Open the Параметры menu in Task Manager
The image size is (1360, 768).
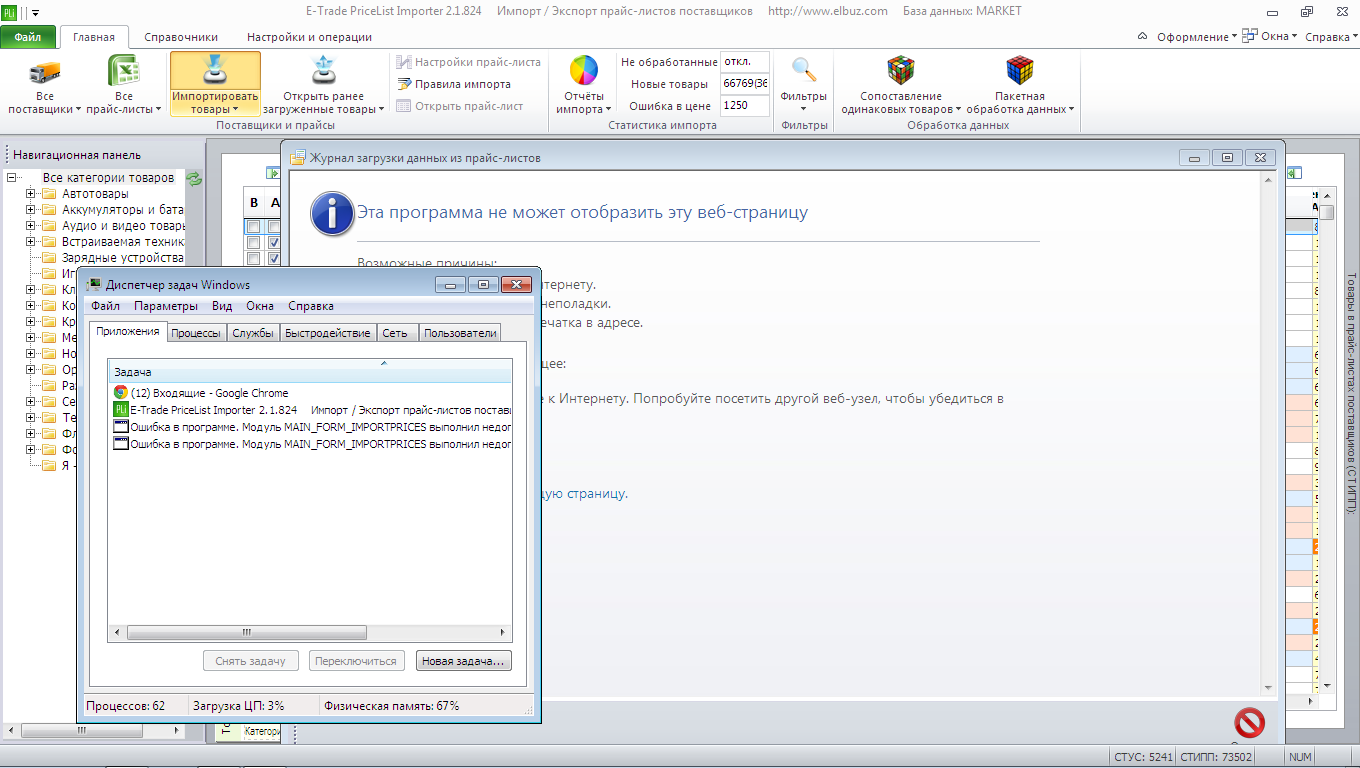pos(166,306)
